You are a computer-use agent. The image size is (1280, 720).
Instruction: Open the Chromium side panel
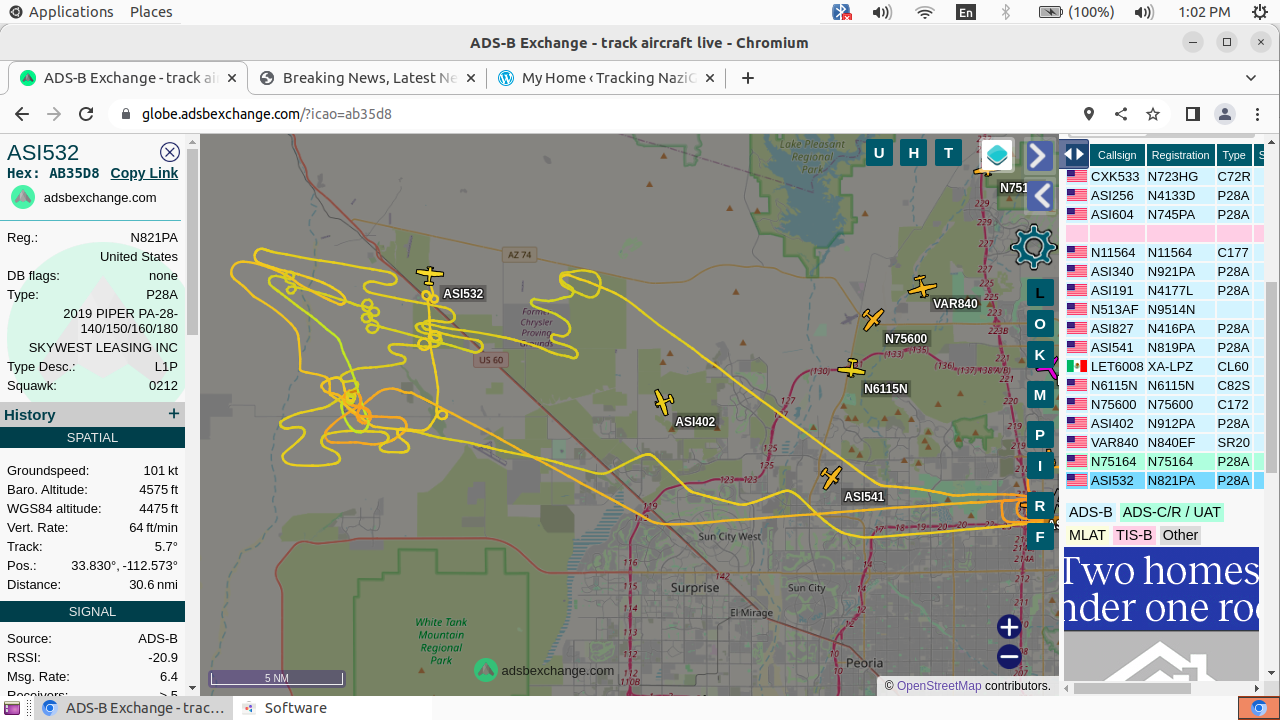coord(1192,114)
